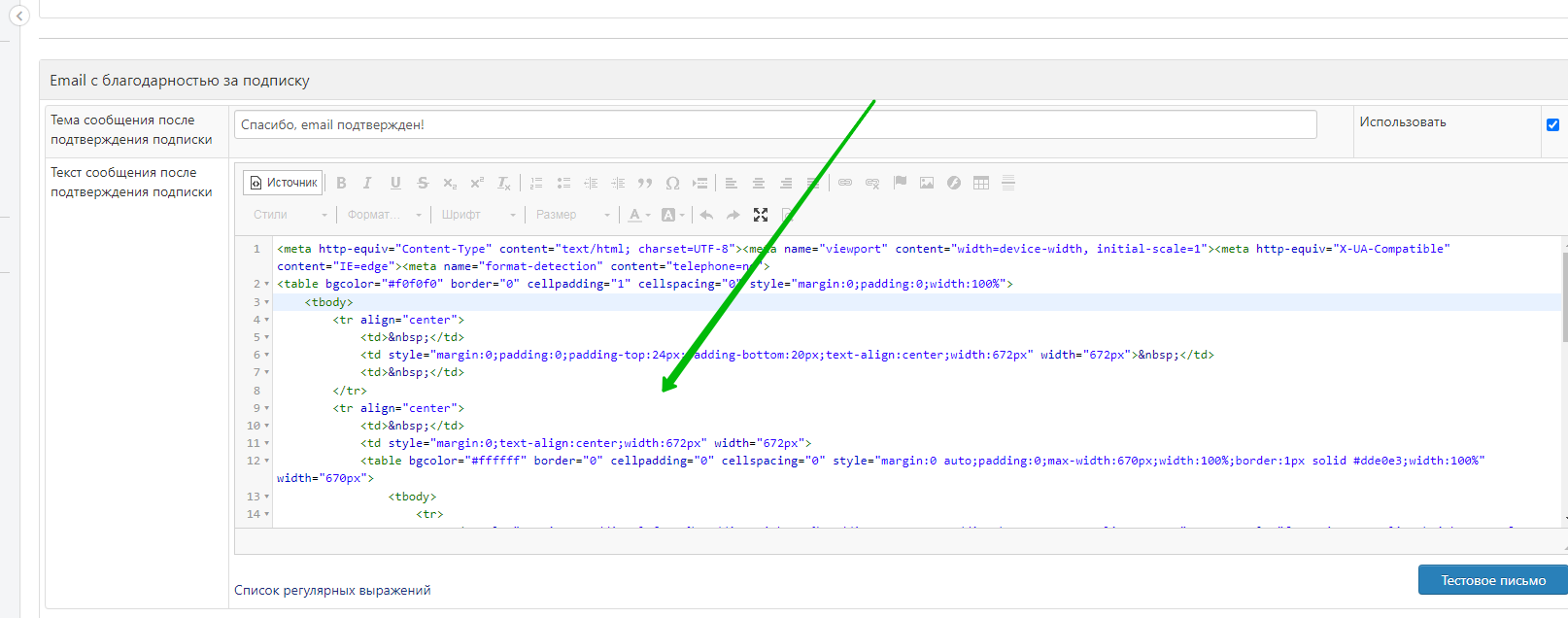
Task: Open the Шрифт font dropdown
Action: [479, 215]
